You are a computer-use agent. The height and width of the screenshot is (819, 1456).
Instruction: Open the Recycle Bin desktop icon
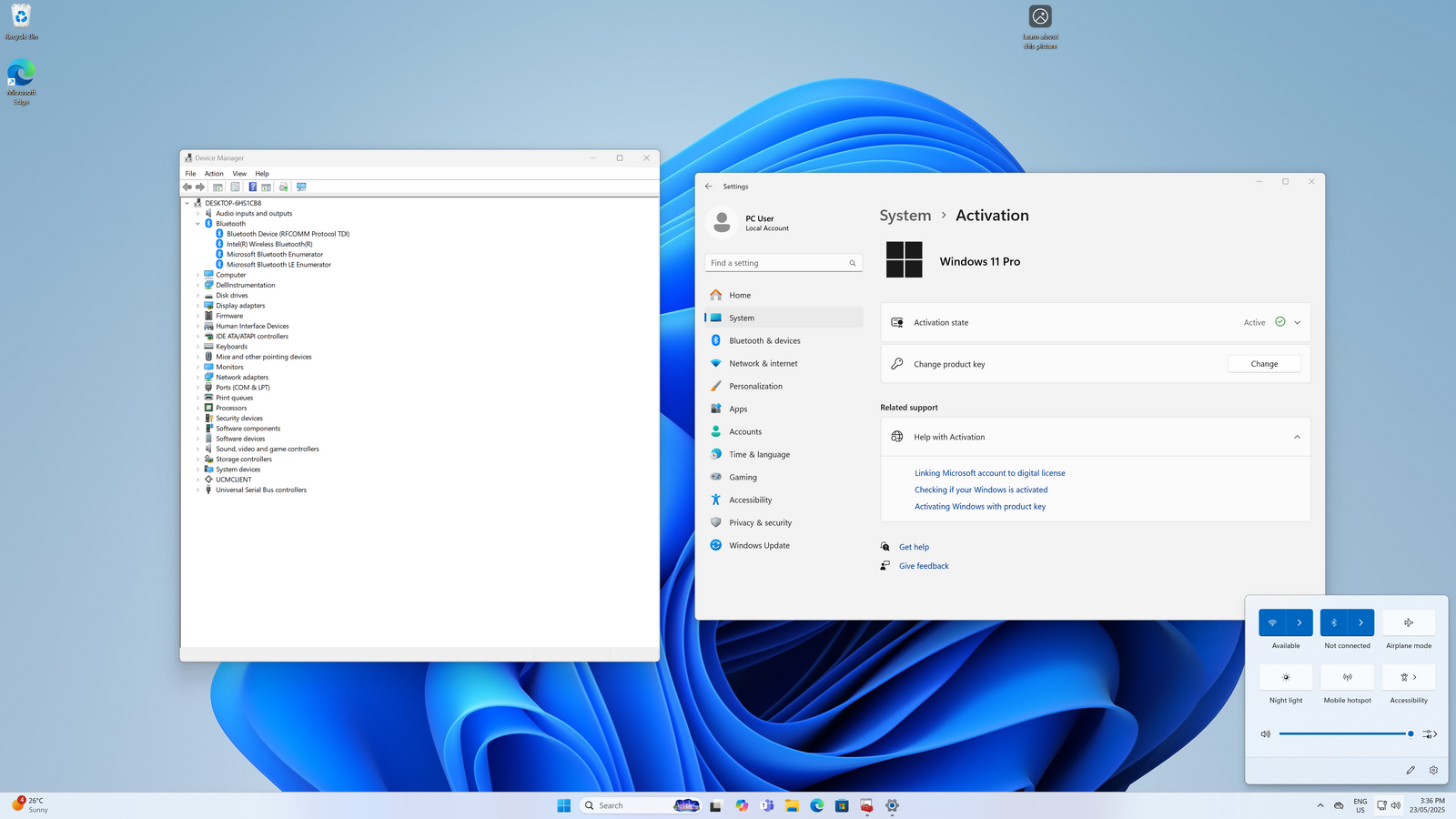pyautogui.click(x=21, y=23)
